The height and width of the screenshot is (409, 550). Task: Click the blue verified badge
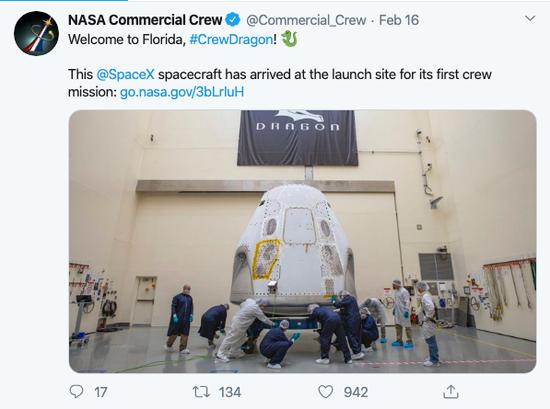(233, 20)
